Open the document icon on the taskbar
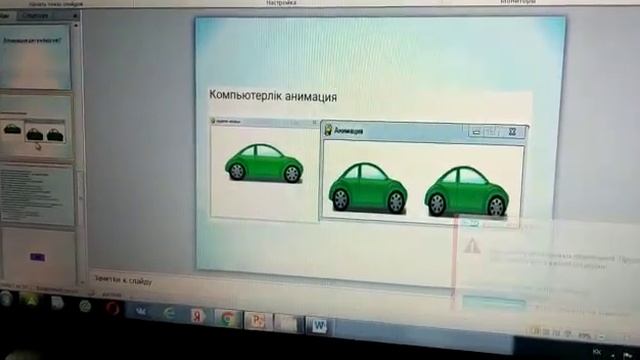The image size is (640, 360). (57, 303)
